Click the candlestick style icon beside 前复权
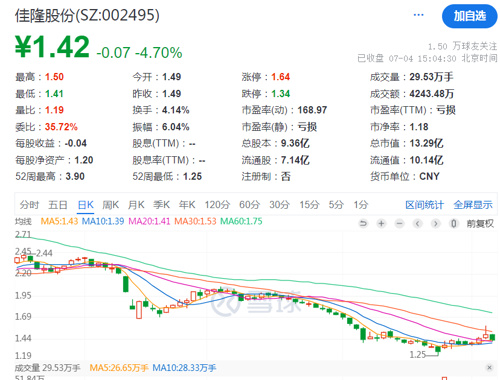 453,223
